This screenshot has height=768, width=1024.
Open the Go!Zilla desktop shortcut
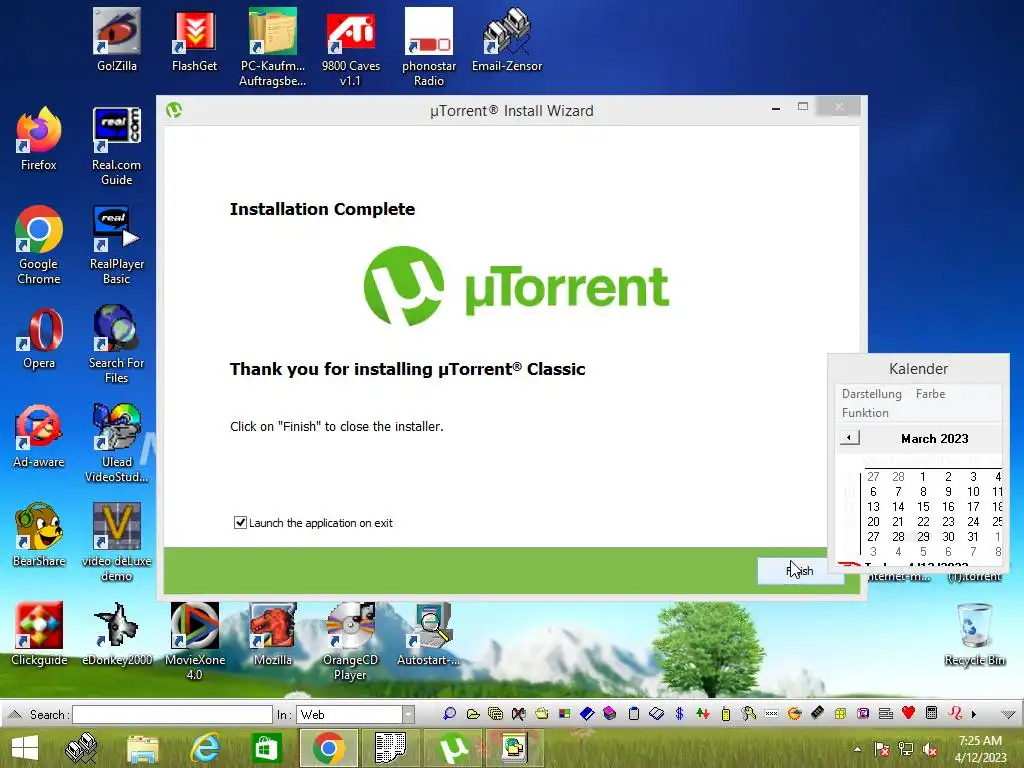pyautogui.click(x=116, y=40)
